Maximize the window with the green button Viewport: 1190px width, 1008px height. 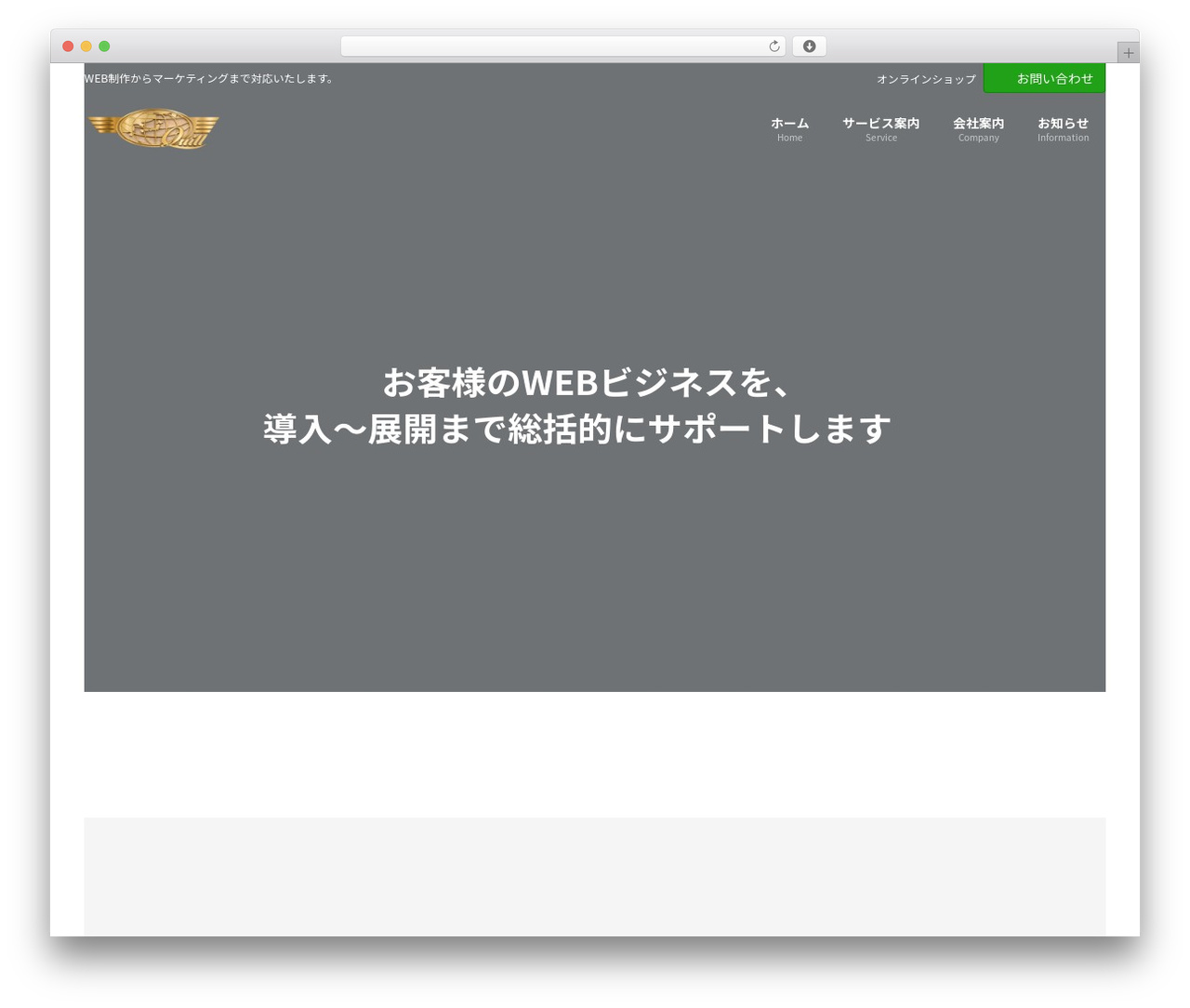(x=104, y=46)
